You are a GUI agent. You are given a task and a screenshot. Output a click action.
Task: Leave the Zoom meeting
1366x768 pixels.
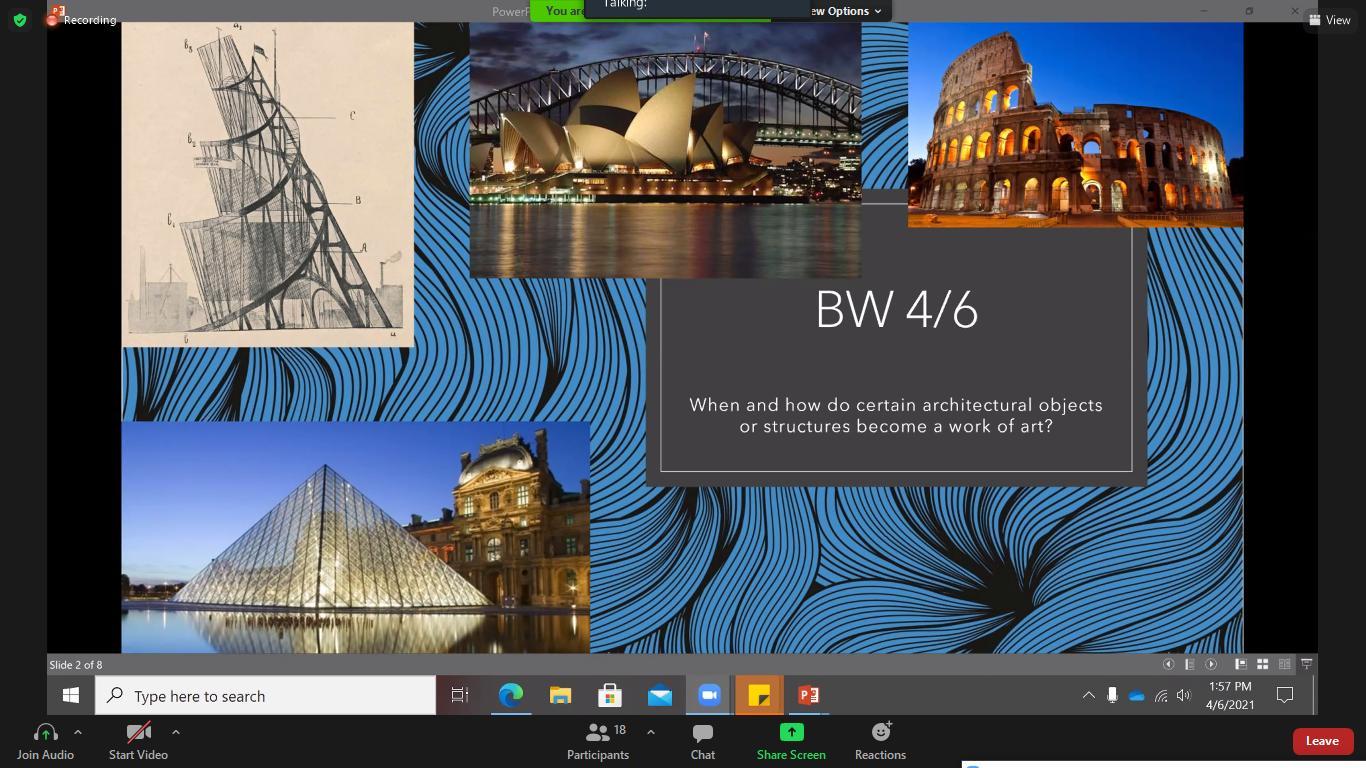click(x=1321, y=741)
